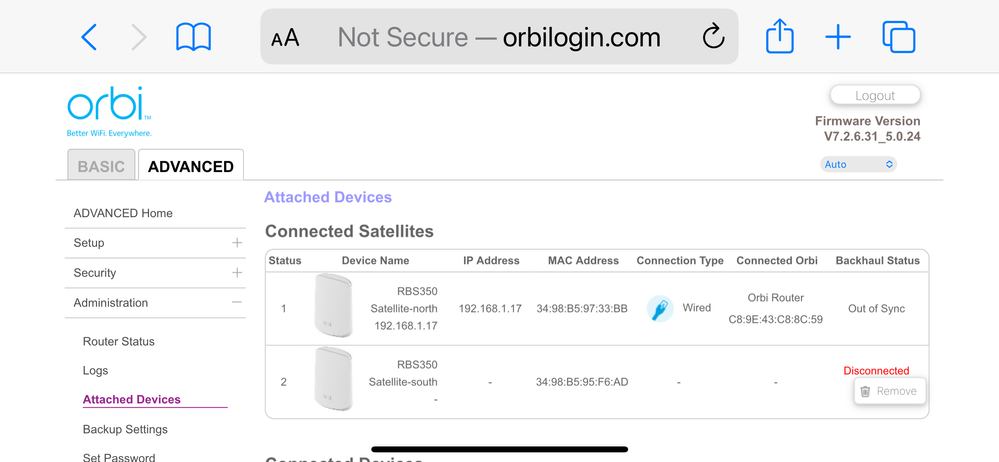Switch to the BASIC tab
The width and height of the screenshot is (999, 462).
click(x=101, y=166)
